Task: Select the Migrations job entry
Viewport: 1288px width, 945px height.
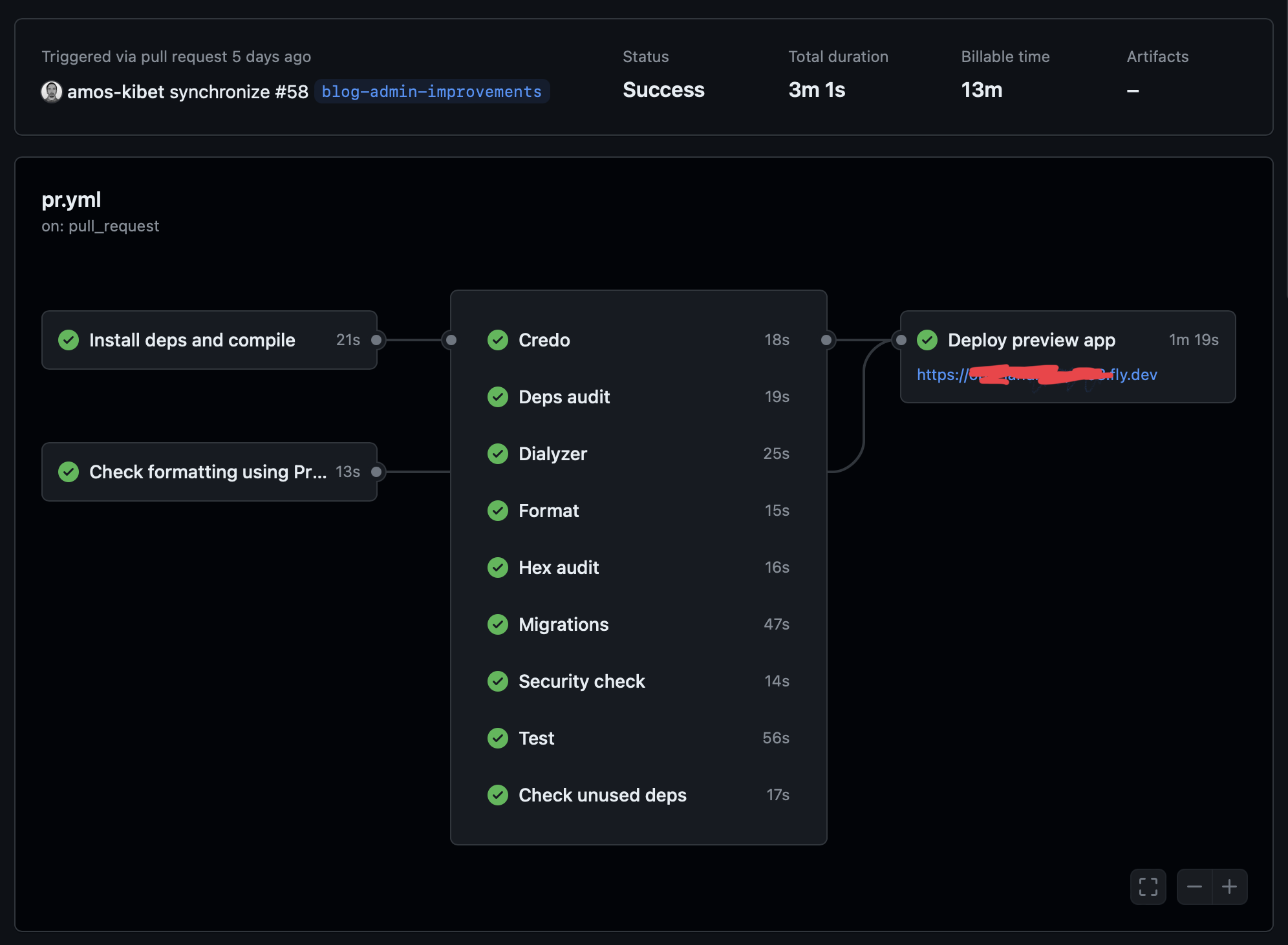Action: [x=563, y=624]
